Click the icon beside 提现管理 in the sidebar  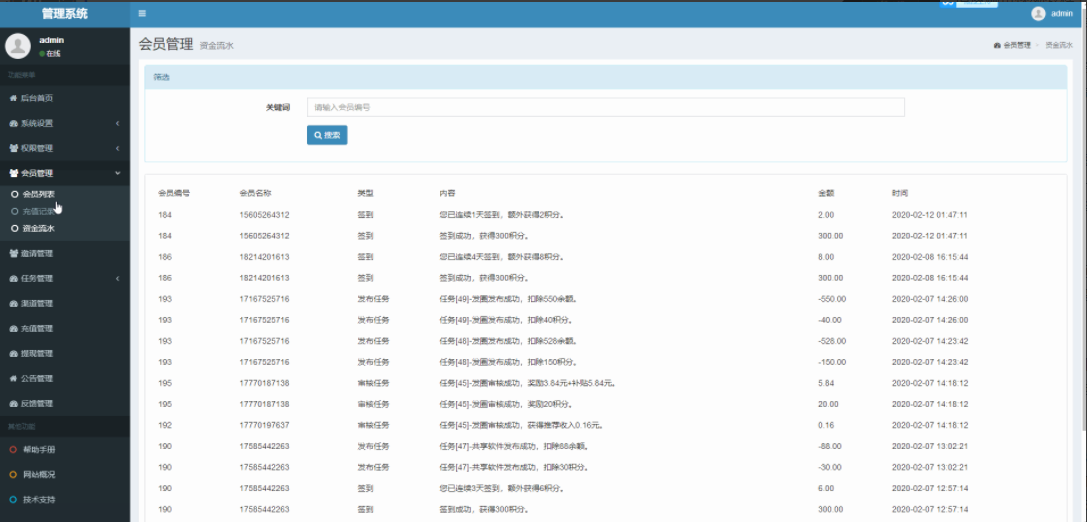pyautogui.click(x=13, y=354)
